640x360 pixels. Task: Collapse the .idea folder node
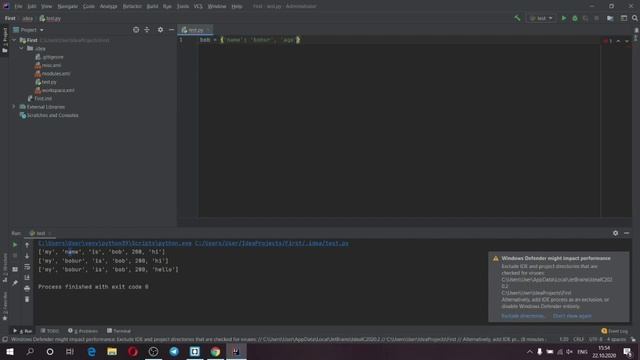(x=22, y=48)
